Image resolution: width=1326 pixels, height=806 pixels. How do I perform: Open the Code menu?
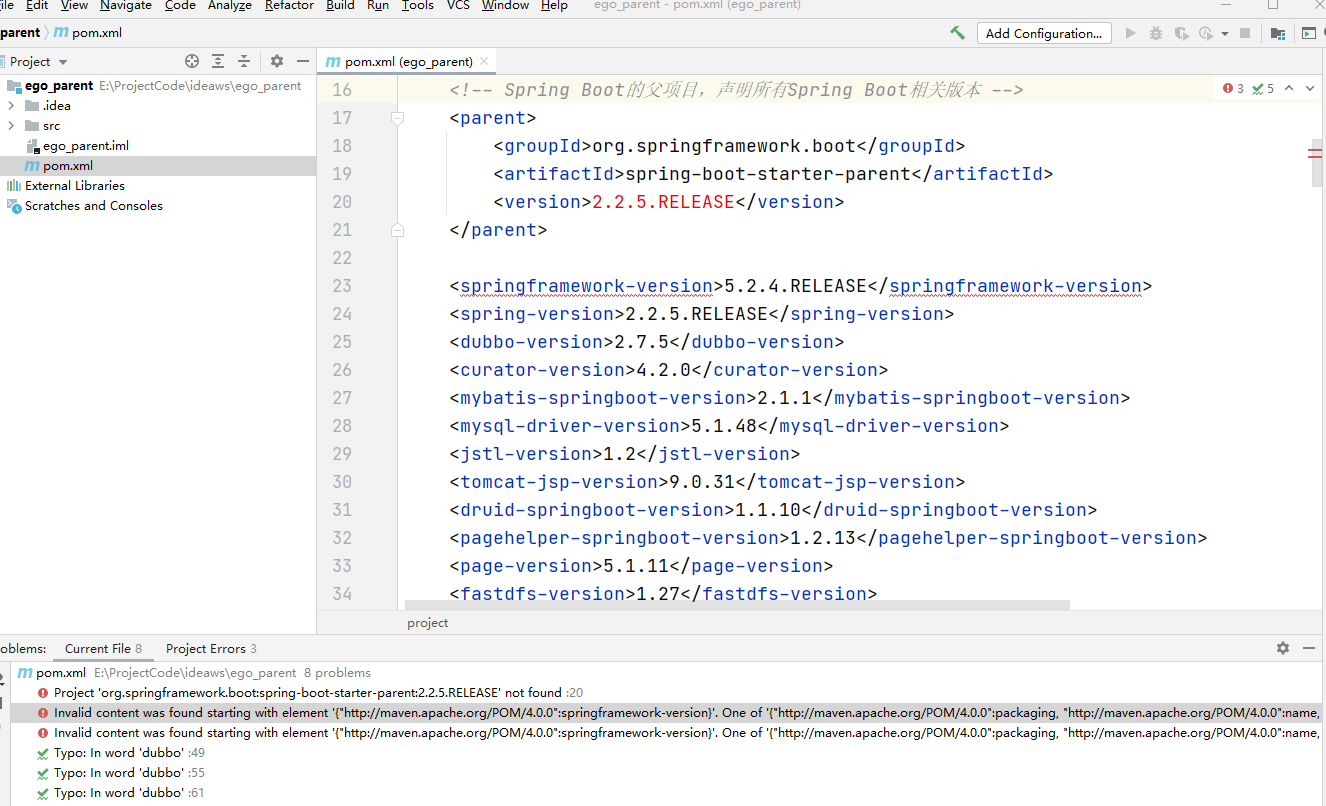point(180,6)
